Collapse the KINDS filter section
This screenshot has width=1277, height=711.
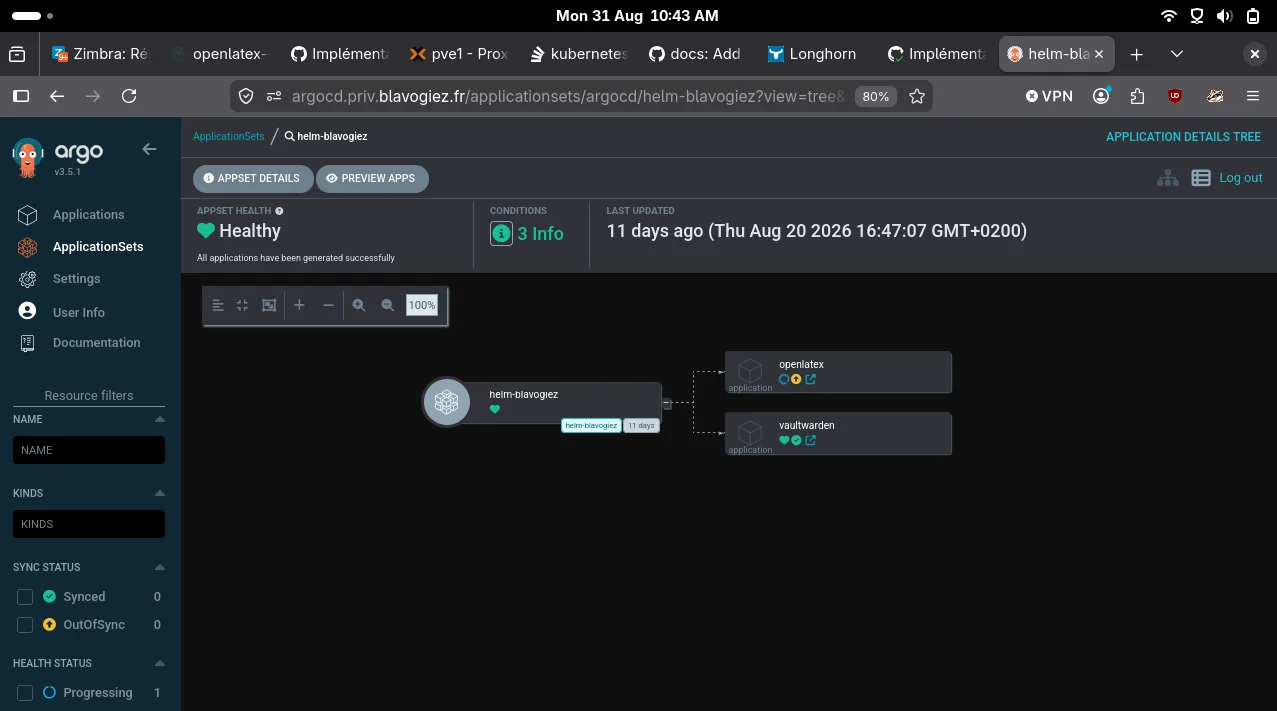pos(160,493)
